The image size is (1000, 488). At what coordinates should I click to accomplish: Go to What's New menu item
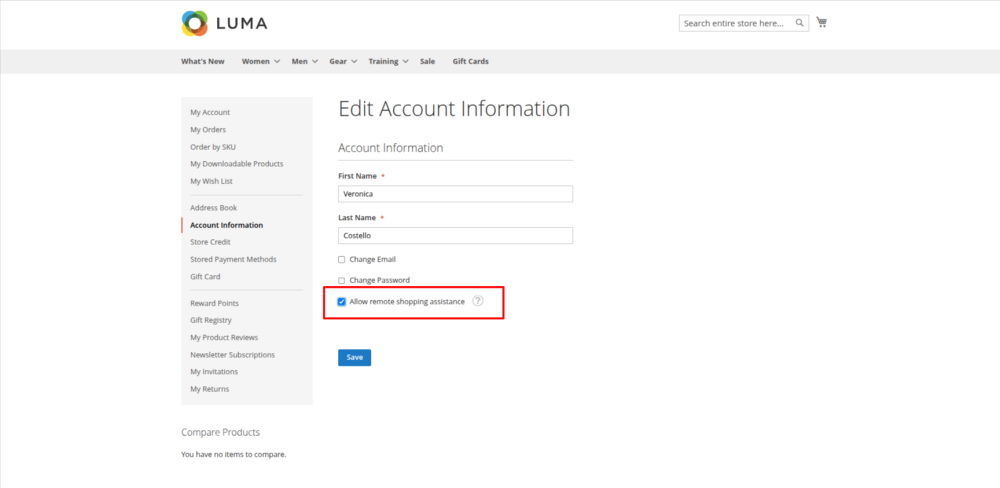pyautogui.click(x=202, y=61)
